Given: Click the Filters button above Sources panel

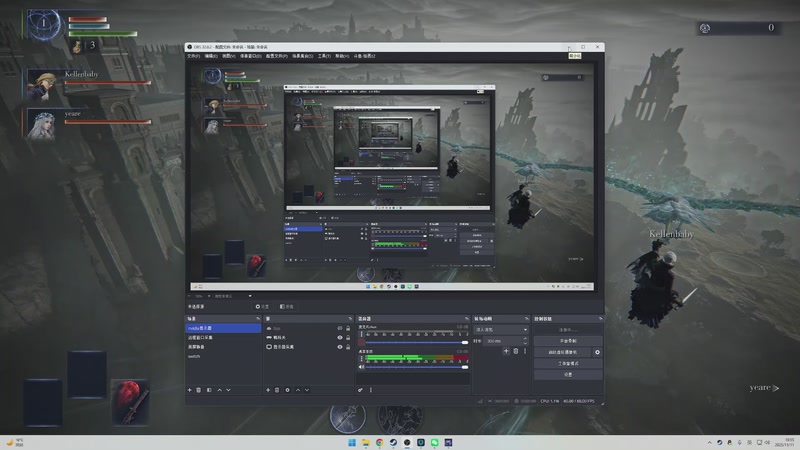Looking at the screenshot, I should coord(287,307).
